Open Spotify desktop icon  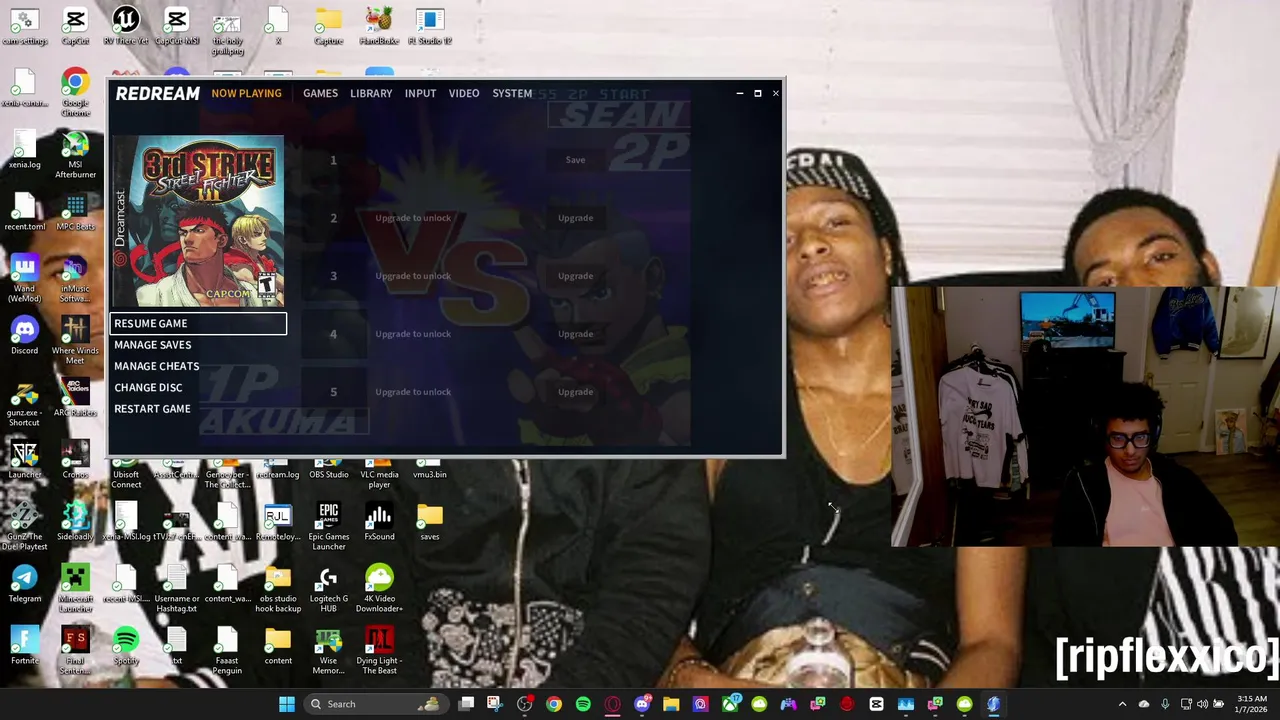[126, 645]
